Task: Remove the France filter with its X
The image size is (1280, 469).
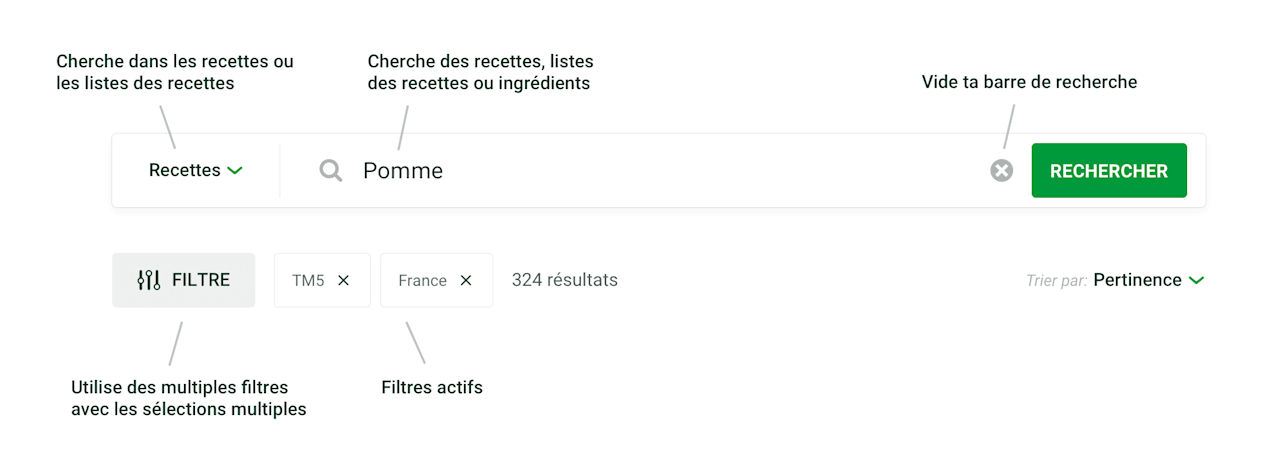Action: pos(466,281)
